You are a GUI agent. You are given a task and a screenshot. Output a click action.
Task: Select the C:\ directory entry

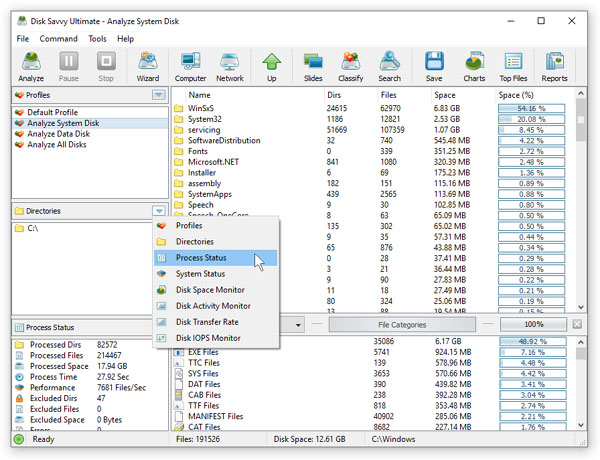[83, 228]
